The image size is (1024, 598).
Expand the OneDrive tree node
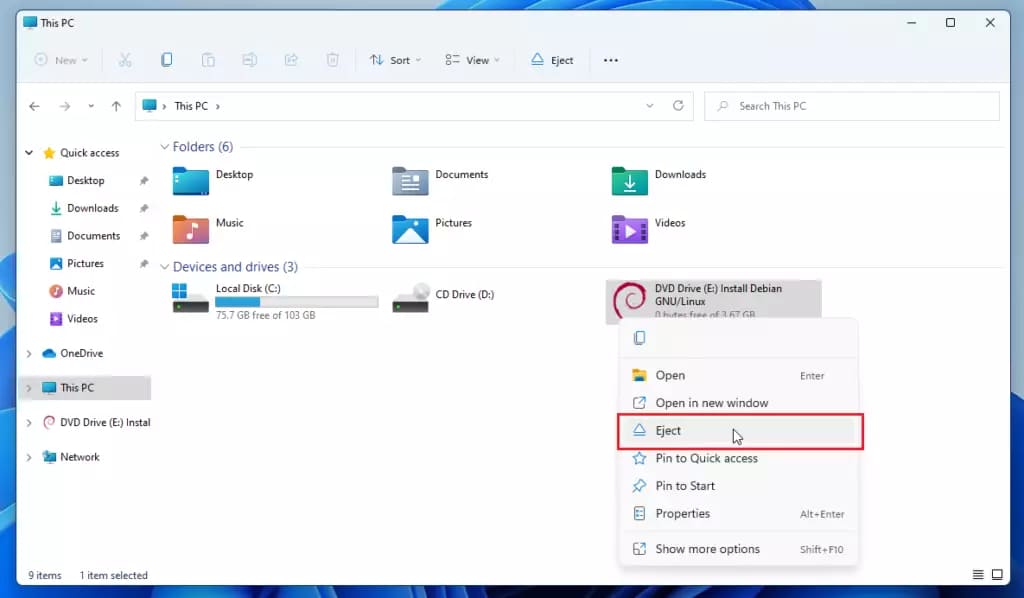coord(29,353)
